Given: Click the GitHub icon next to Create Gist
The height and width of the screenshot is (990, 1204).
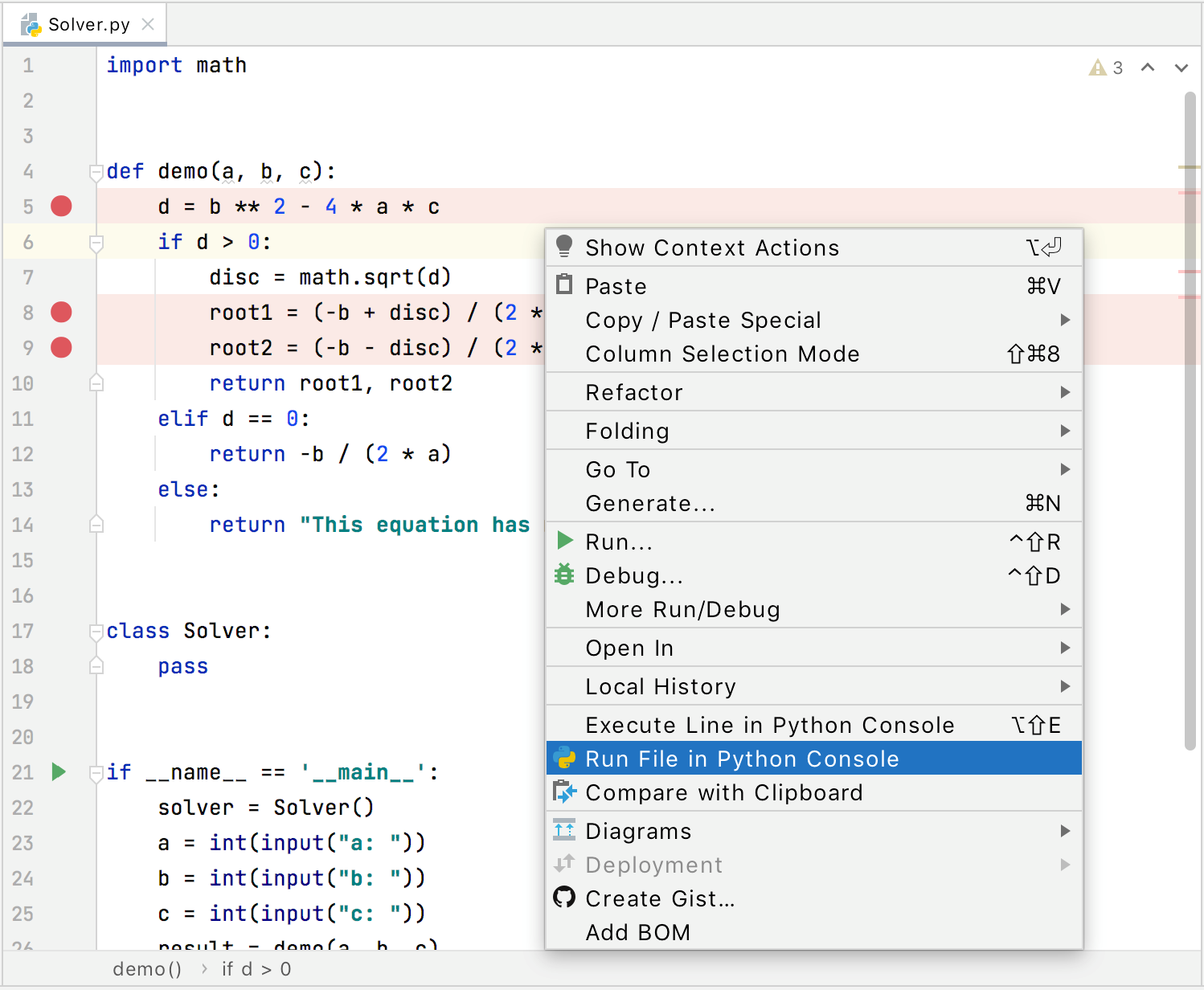Looking at the screenshot, I should (564, 898).
